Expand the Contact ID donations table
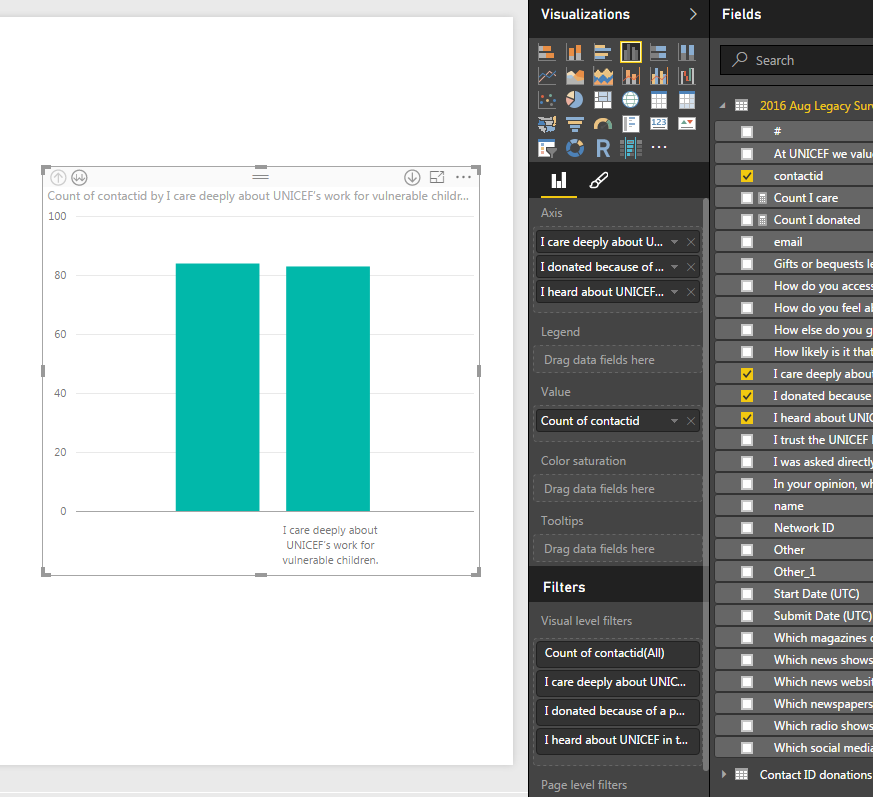873x797 pixels. point(723,774)
